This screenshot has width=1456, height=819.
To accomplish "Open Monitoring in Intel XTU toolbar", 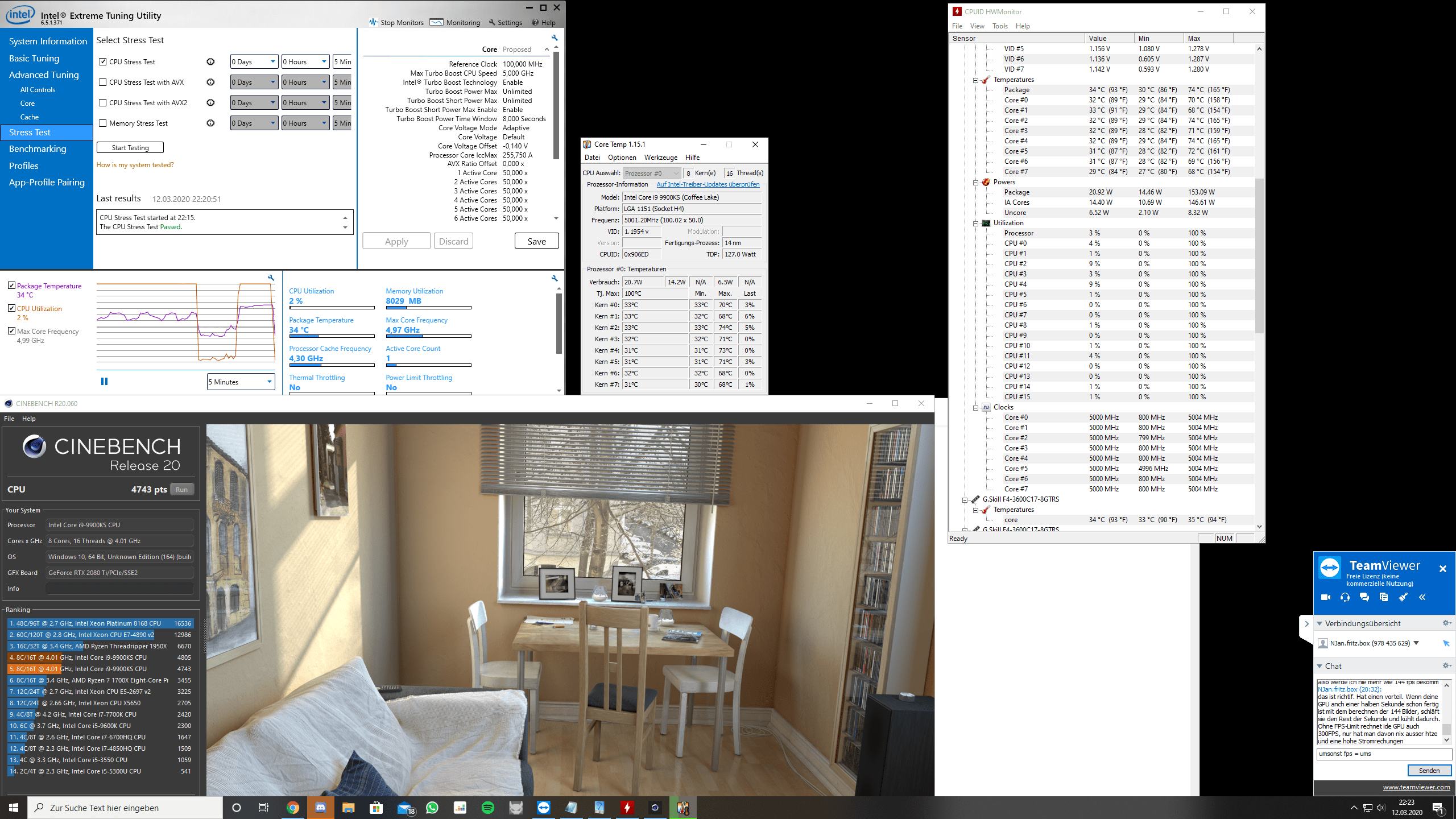I will 455,23.
